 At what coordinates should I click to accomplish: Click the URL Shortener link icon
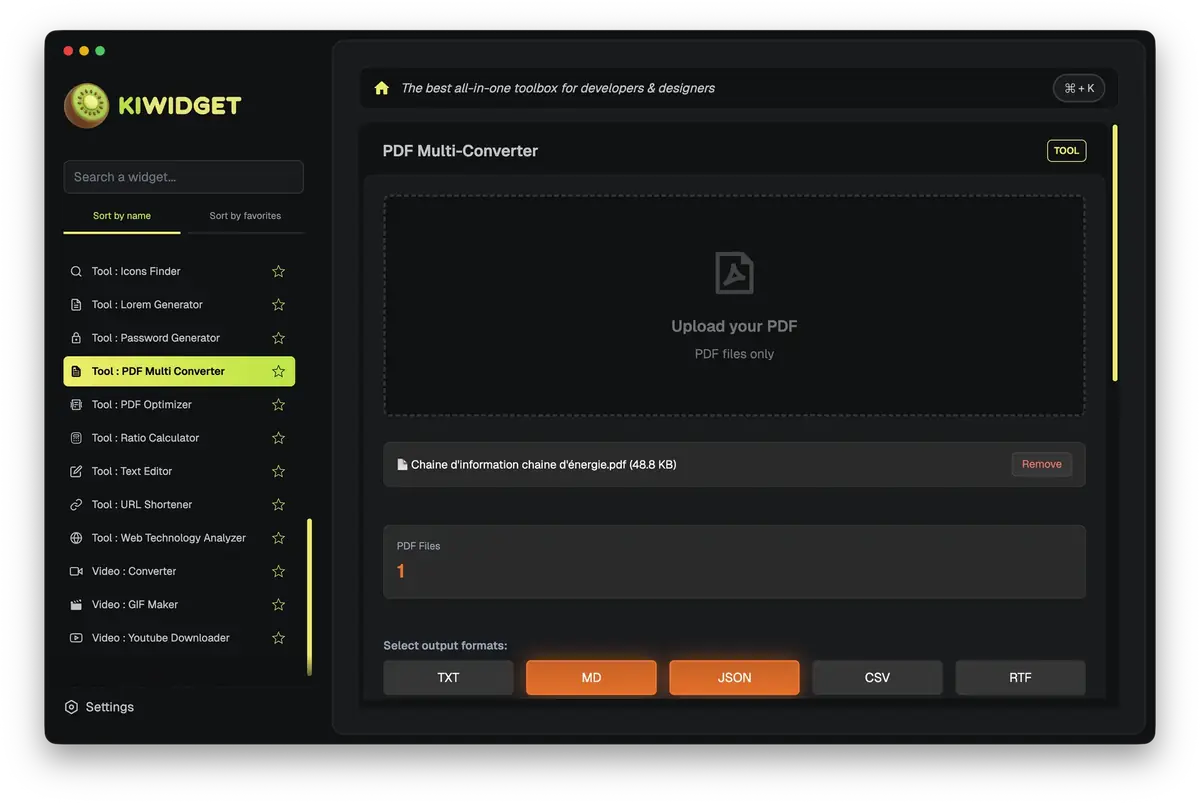[75, 504]
